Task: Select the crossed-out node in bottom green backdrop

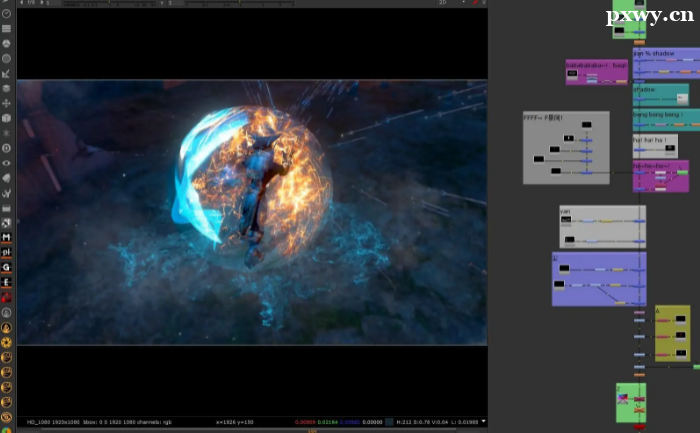Action: [639, 410]
